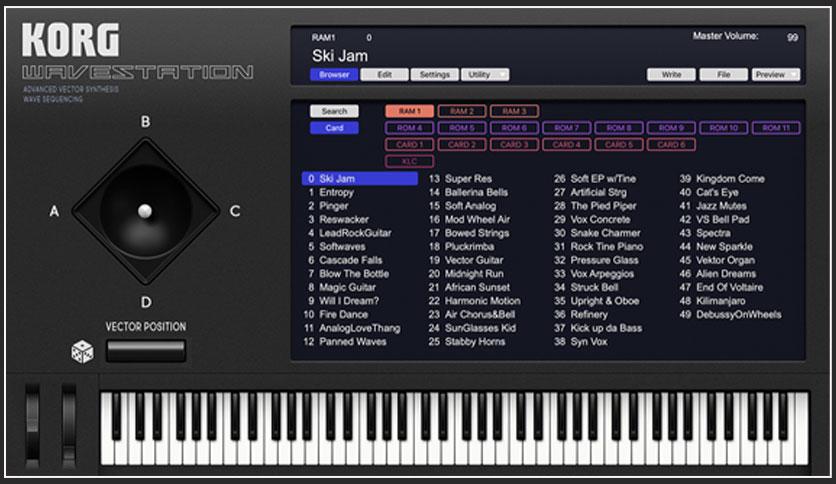Select the Soft EP w/Tine patch
Screen dimensions: 836x484
pos(603,179)
